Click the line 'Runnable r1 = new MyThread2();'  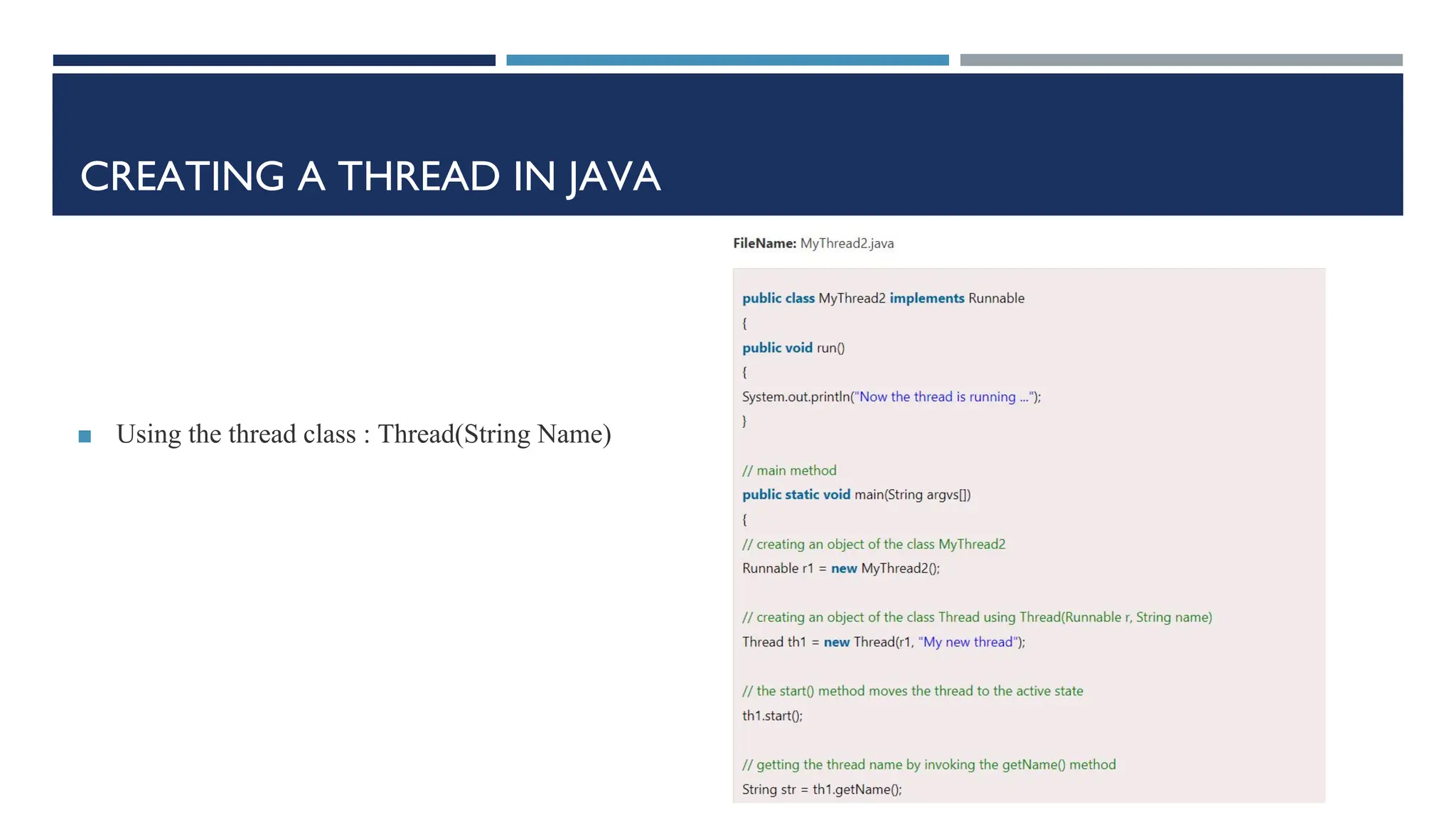click(x=841, y=569)
